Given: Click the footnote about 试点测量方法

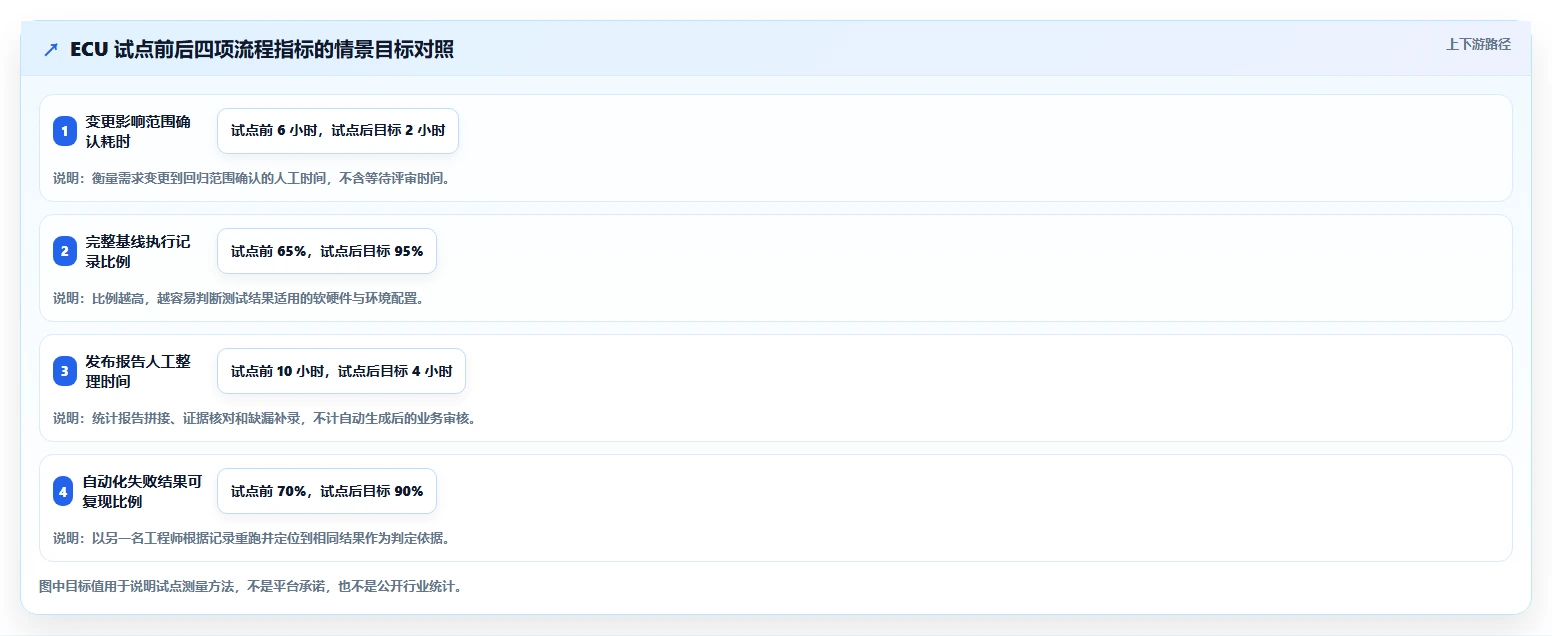Looking at the screenshot, I should click(250, 586).
